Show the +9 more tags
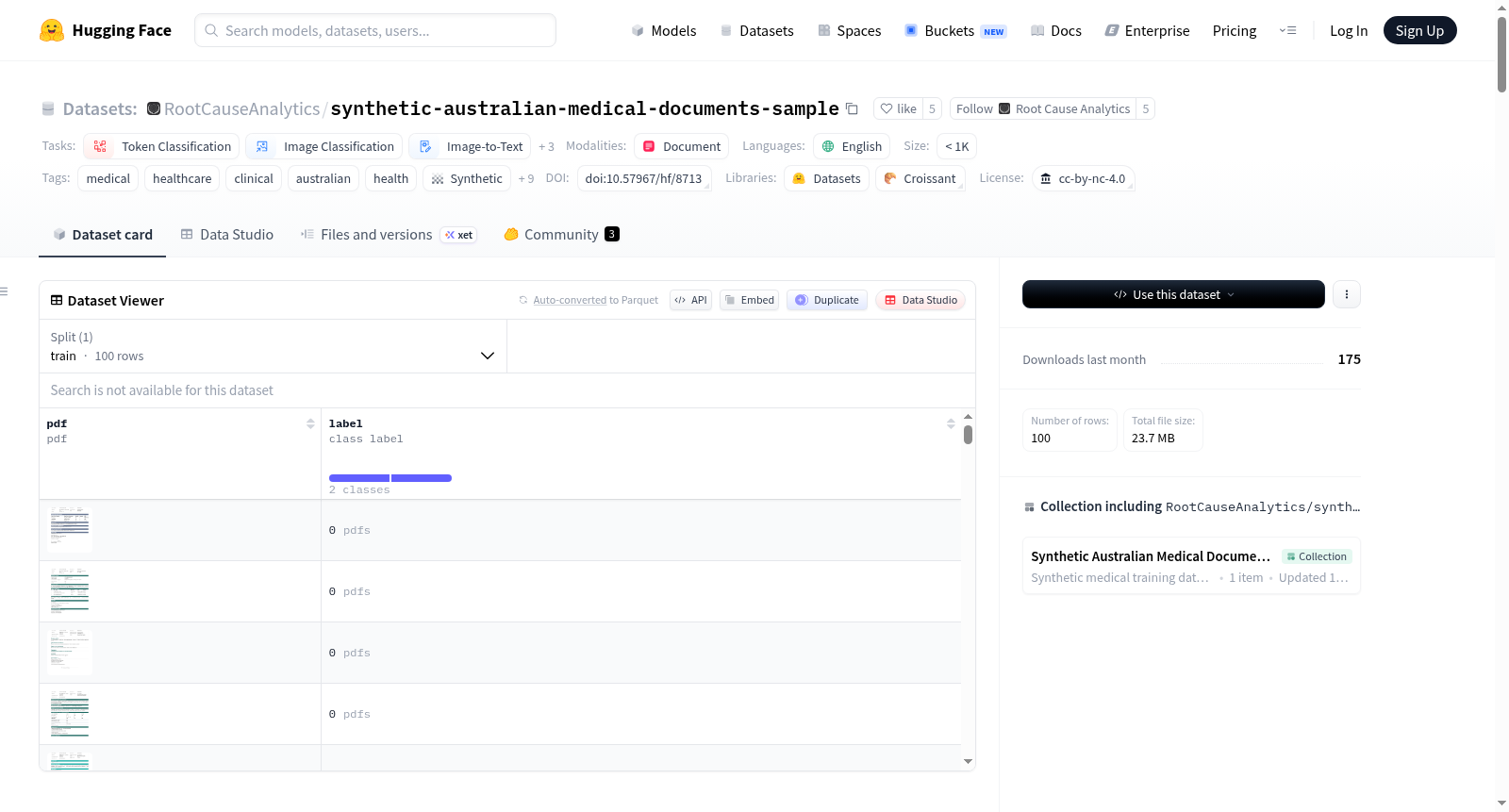Screen dimensions: 1509x812 (x=526, y=178)
